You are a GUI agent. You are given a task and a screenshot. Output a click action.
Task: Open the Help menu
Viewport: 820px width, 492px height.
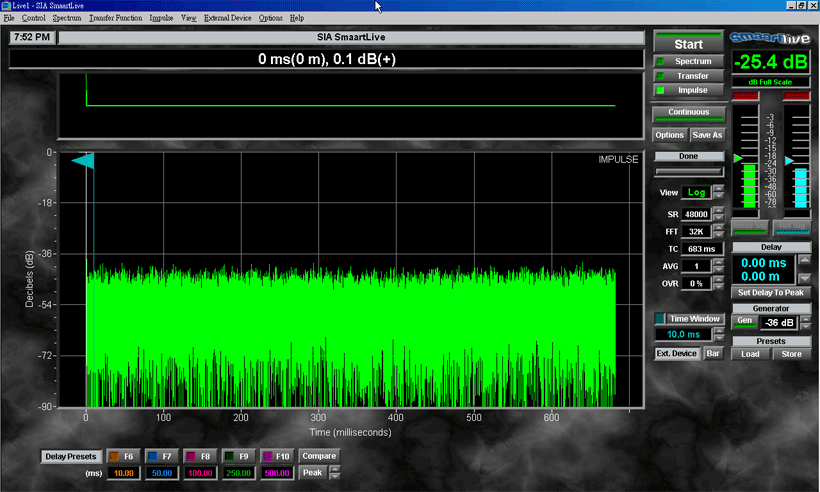tap(297, 18)
